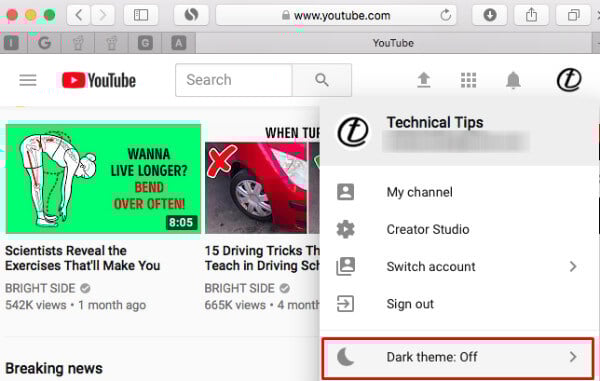This screenshot has width=600, height=381.
Task: Click the search magnifier button
Action: [322, 80]
